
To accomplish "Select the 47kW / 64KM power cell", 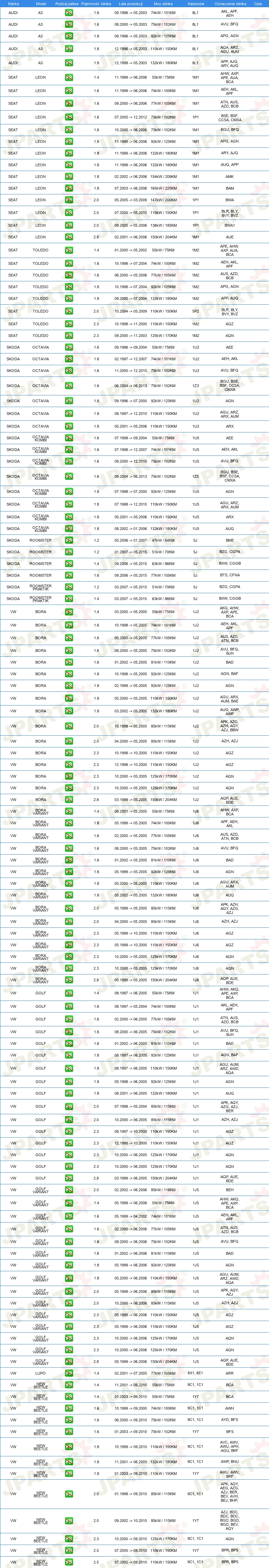I will coord(163,540).
